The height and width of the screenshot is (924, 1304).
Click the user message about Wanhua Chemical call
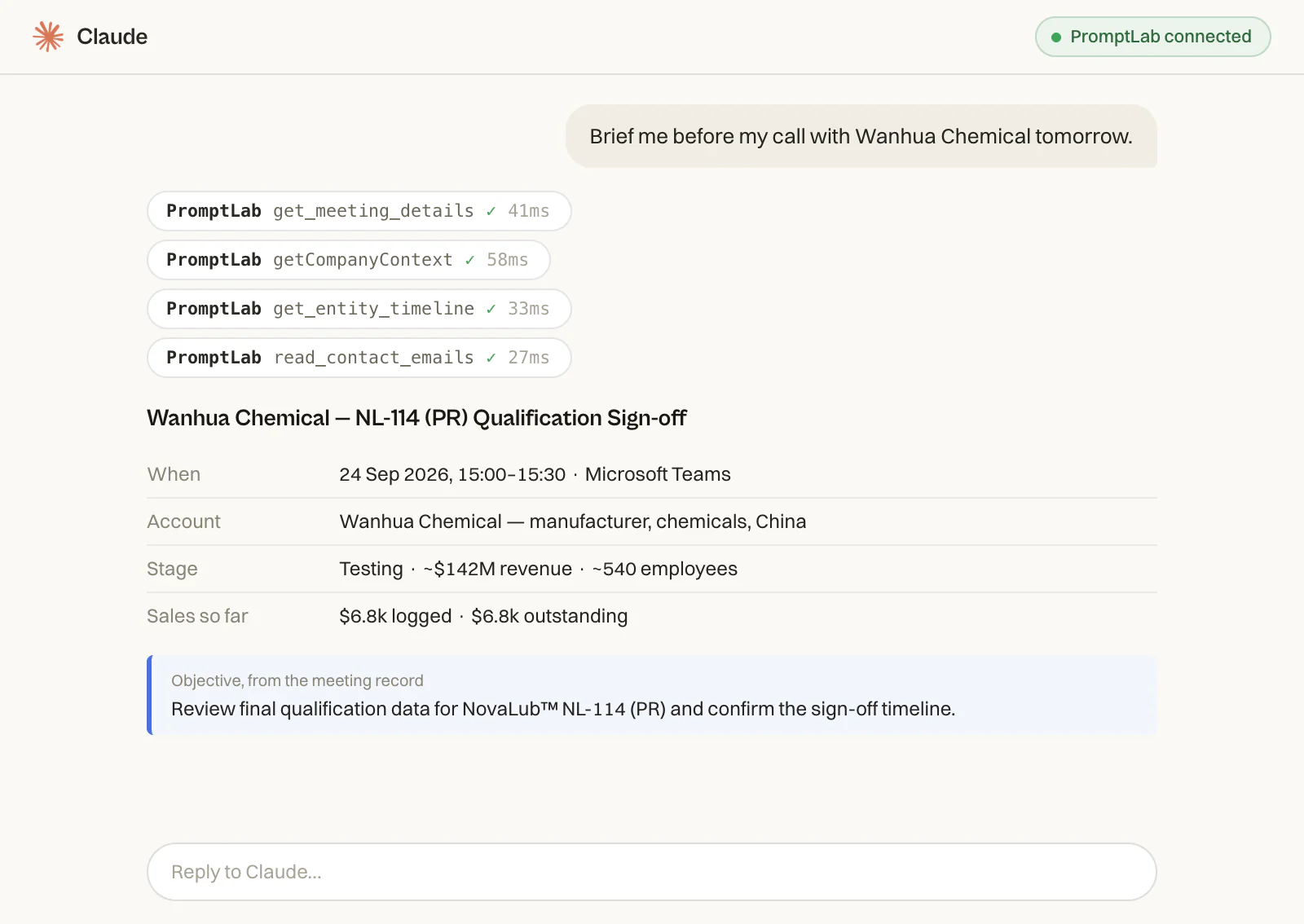click(861, 136)
